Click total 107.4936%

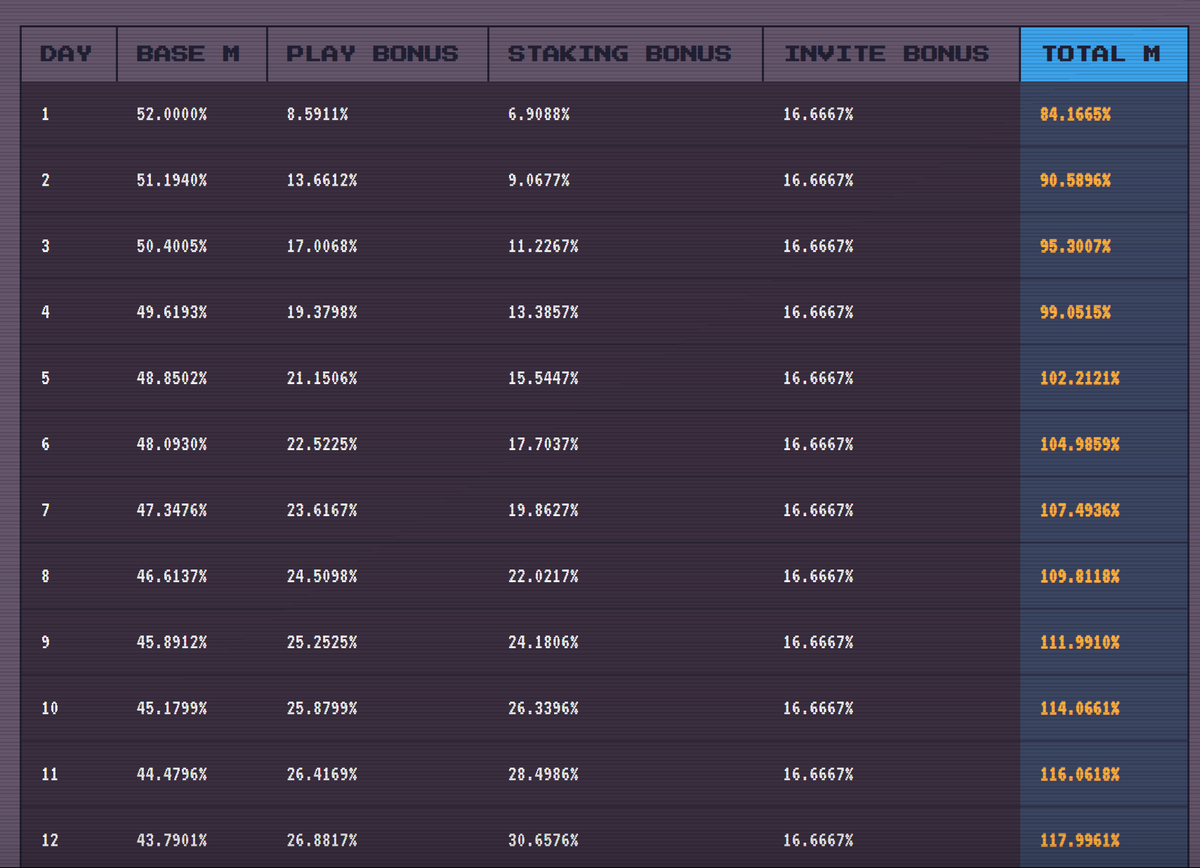pos(1080,511)
